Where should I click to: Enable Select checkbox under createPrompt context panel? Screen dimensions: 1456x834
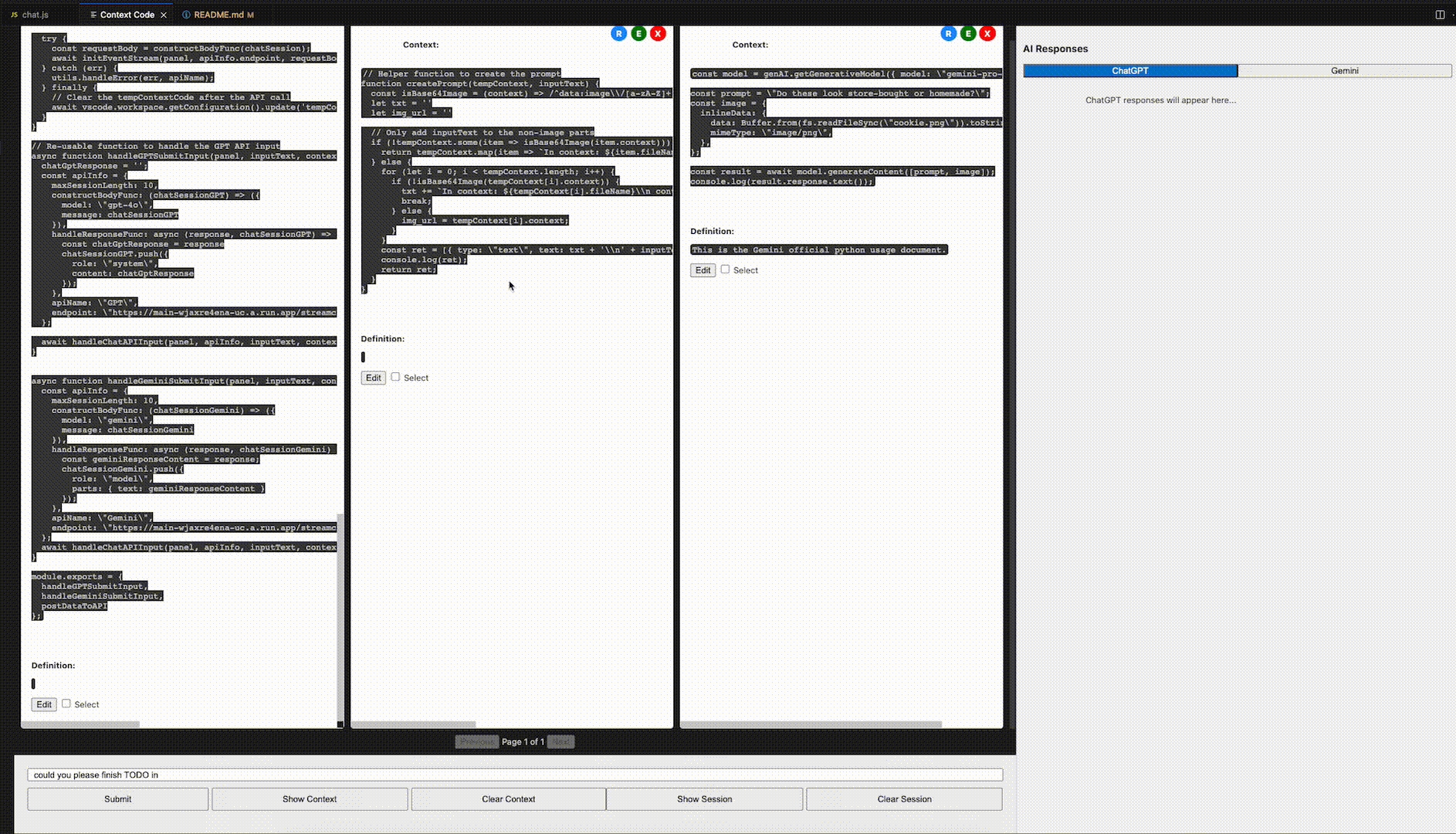[x=395, y=377]
